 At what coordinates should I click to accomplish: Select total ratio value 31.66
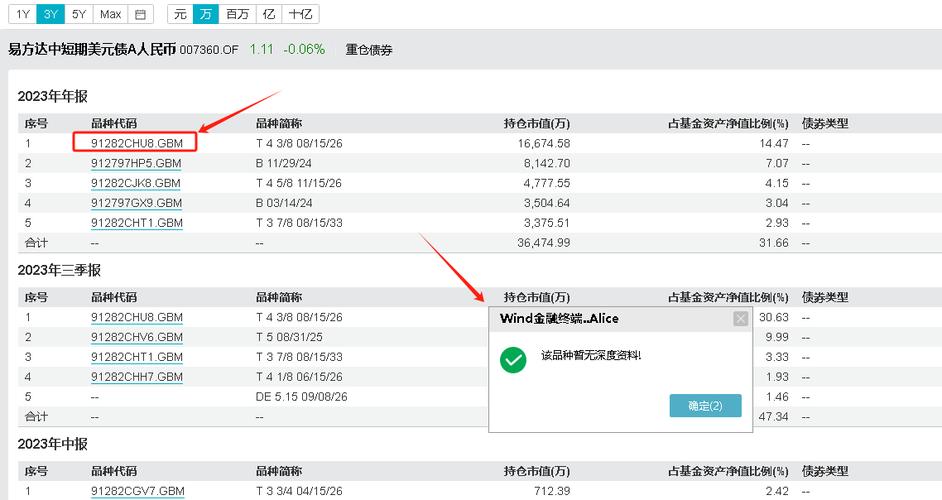[774, 242]
